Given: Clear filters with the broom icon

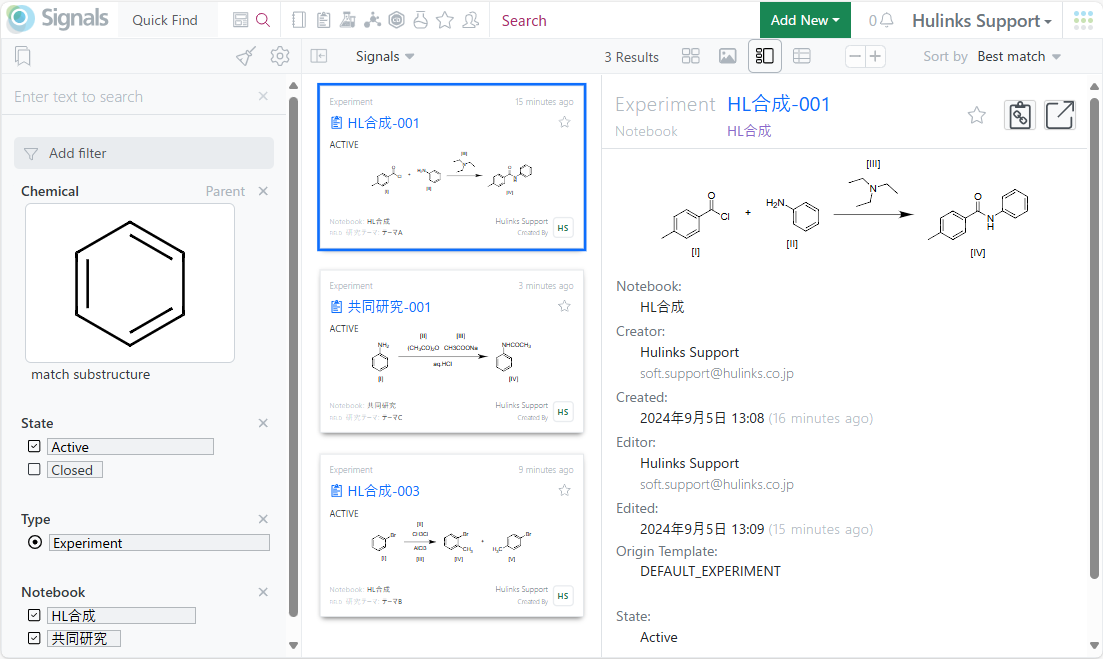Looking at the screenshot, I should pos(245,57).
